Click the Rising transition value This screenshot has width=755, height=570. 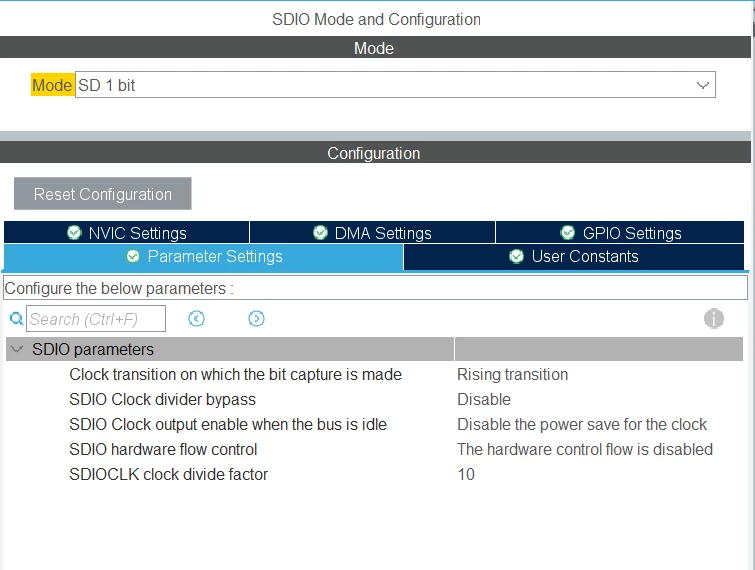tap(512, 375)
